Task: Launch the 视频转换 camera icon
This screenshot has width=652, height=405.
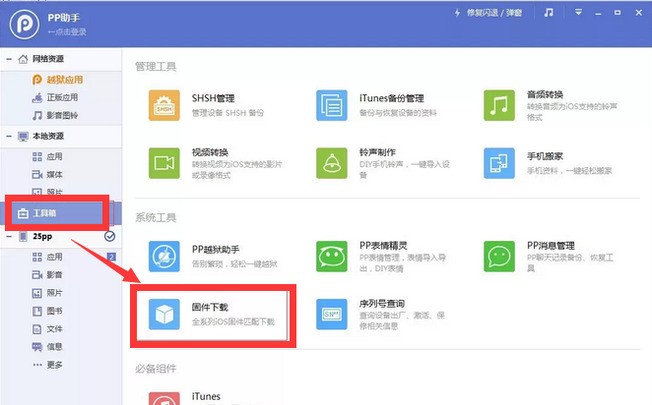Action: point(164,163)
